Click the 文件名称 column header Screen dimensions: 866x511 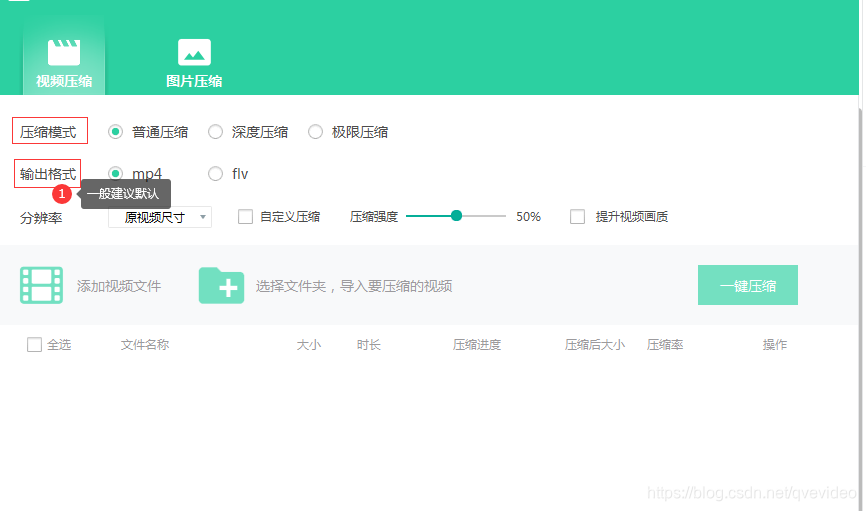pos(145,345)
